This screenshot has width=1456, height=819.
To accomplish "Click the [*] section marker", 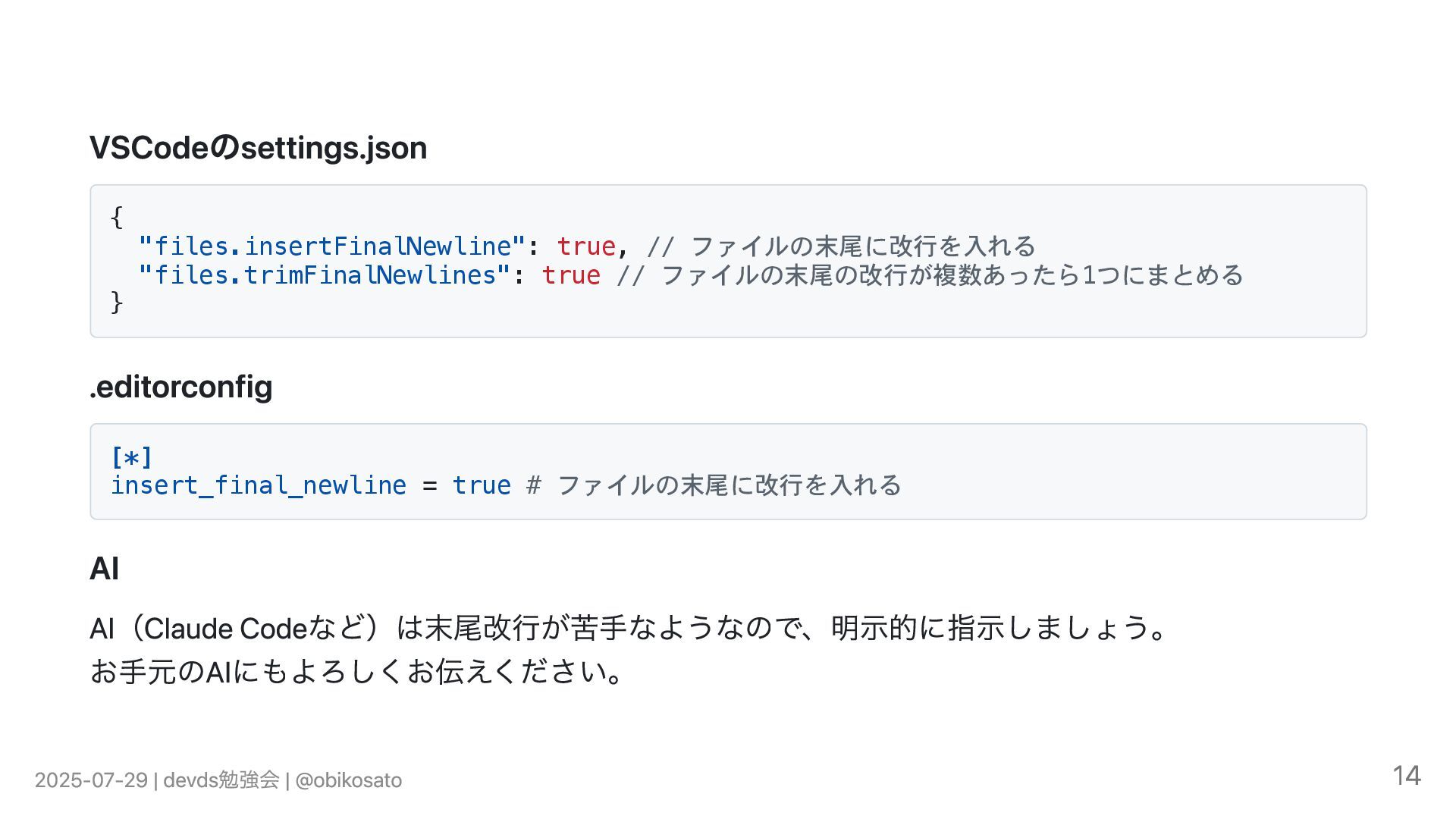I will click(132, 457).
